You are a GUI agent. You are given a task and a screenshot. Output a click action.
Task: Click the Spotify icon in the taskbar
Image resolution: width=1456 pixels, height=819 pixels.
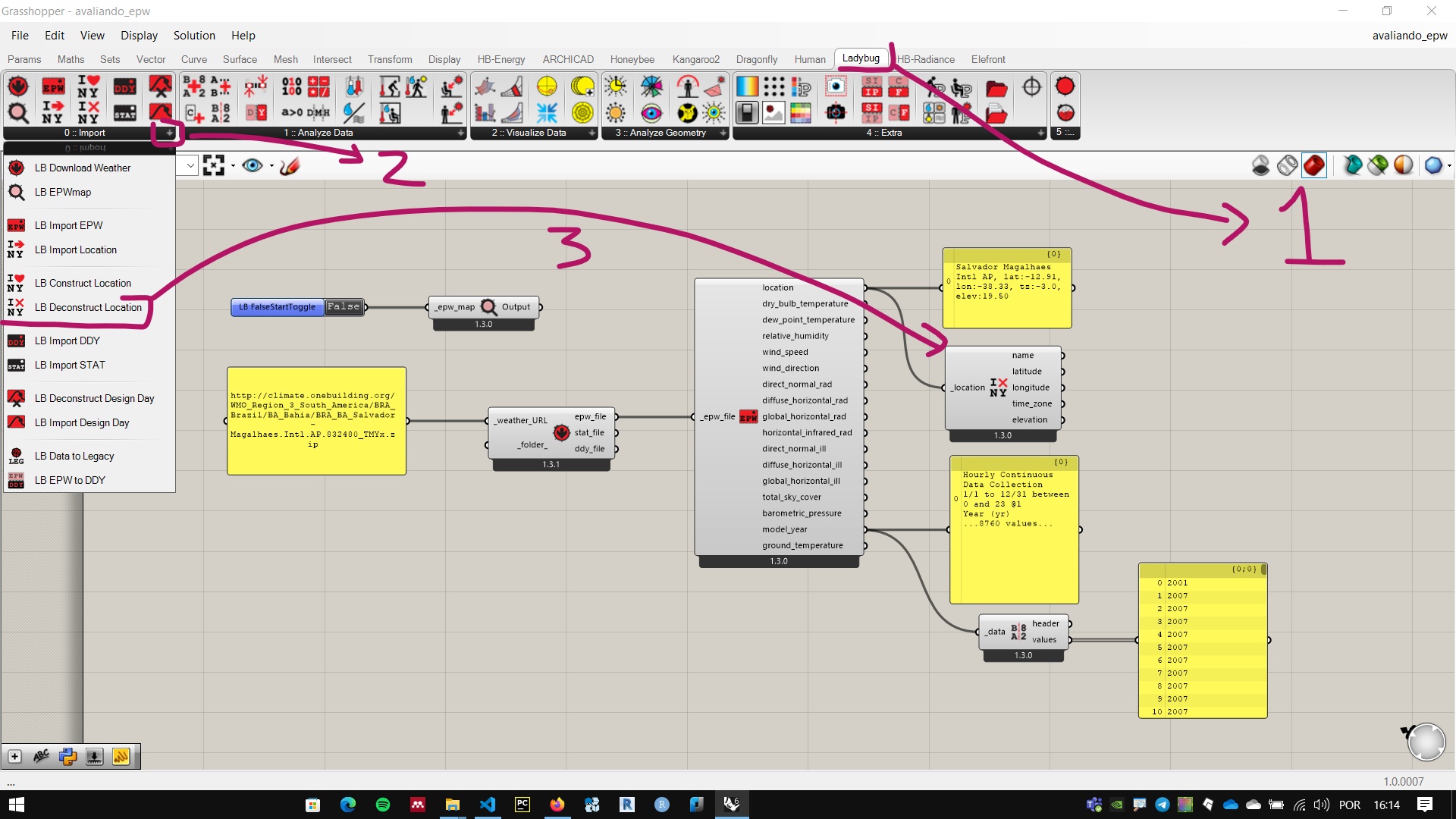pyautogui.click(x=383, y=805)
